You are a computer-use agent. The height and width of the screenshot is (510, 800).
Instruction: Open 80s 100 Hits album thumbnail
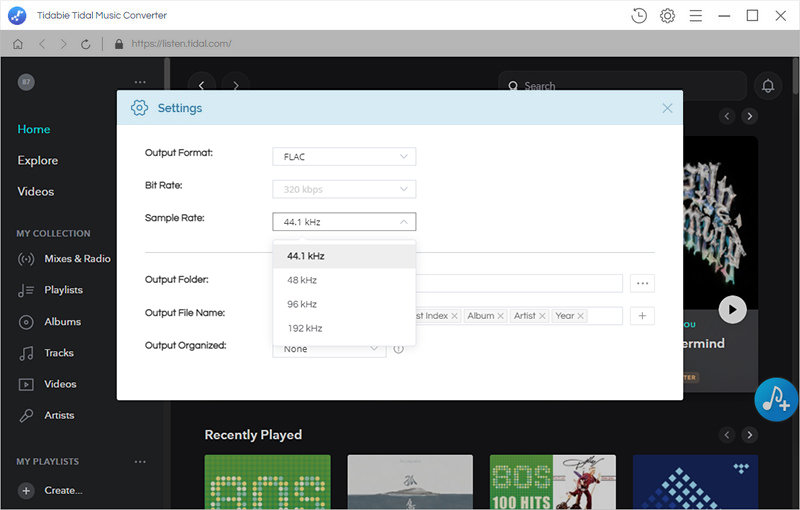tap(553, 482)
